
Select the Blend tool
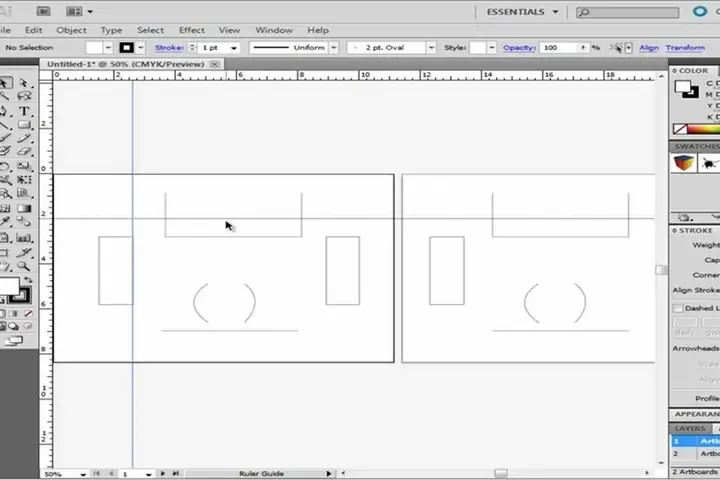point(23,222)
